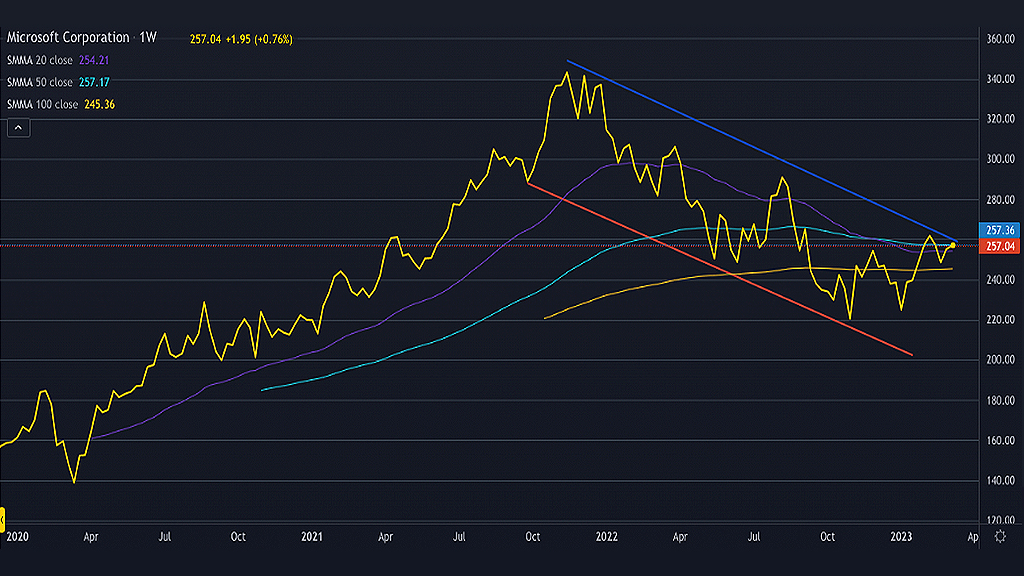Image resolution: width=1024 pixels, height=576 pixels.
Task: Click the 2023 label on time axis
Action: pyautogui.click(x=901, y=537)
